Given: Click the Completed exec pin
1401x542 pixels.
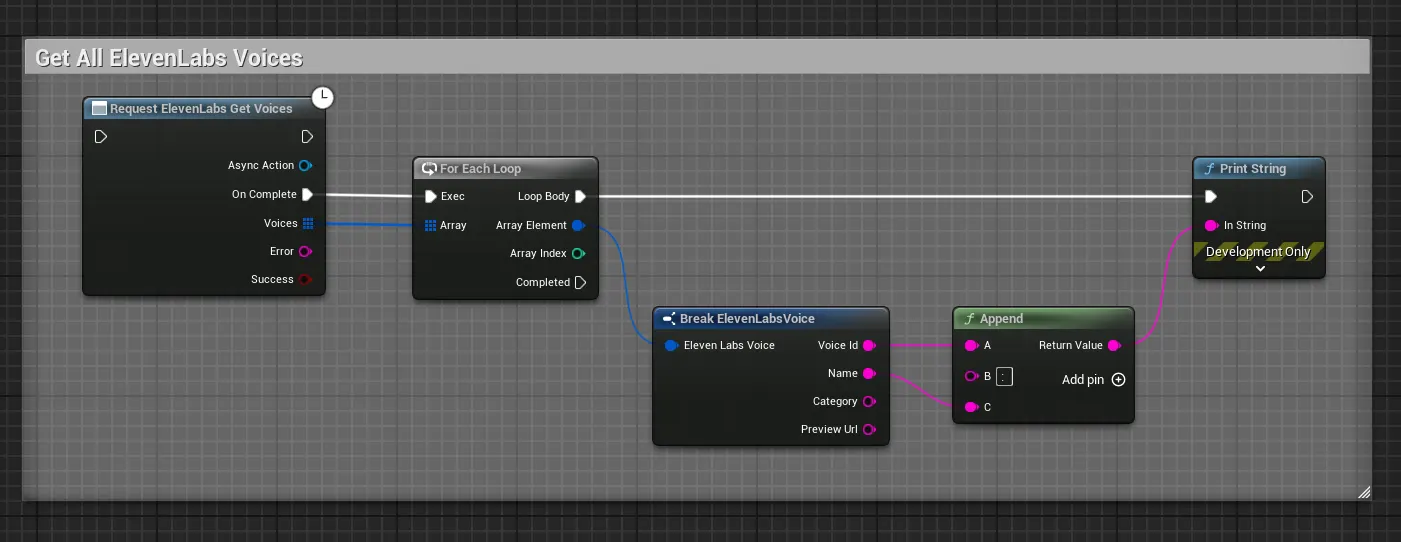Looking at the screenshot, I should pos(580,282).
